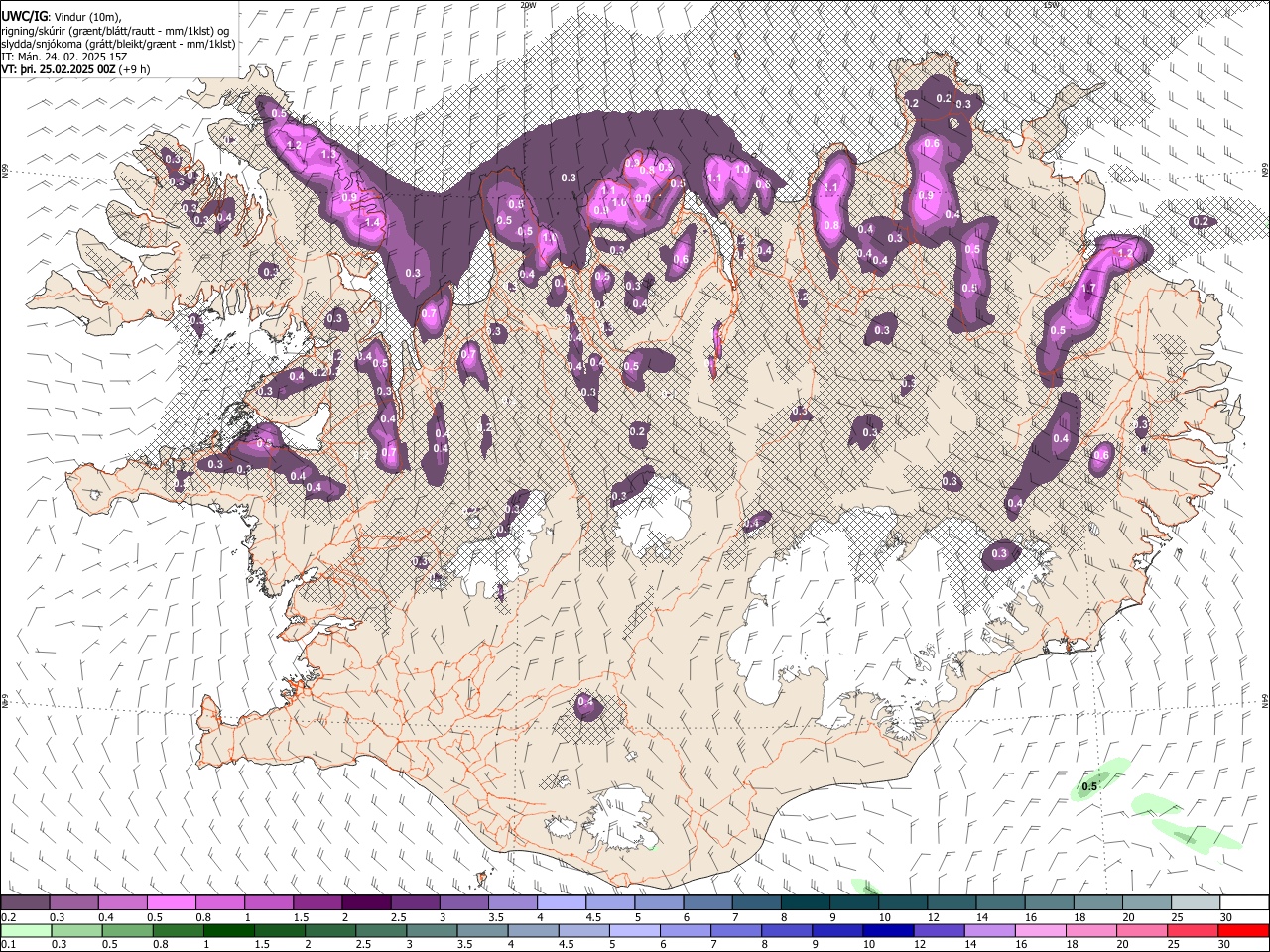1270x952 pixels.
Task: Click the 20W longitude label at top
Action: [528, 5]
